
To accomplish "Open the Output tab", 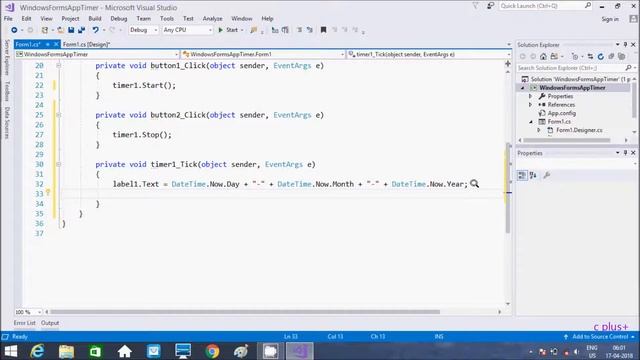I will click(50, 323).
